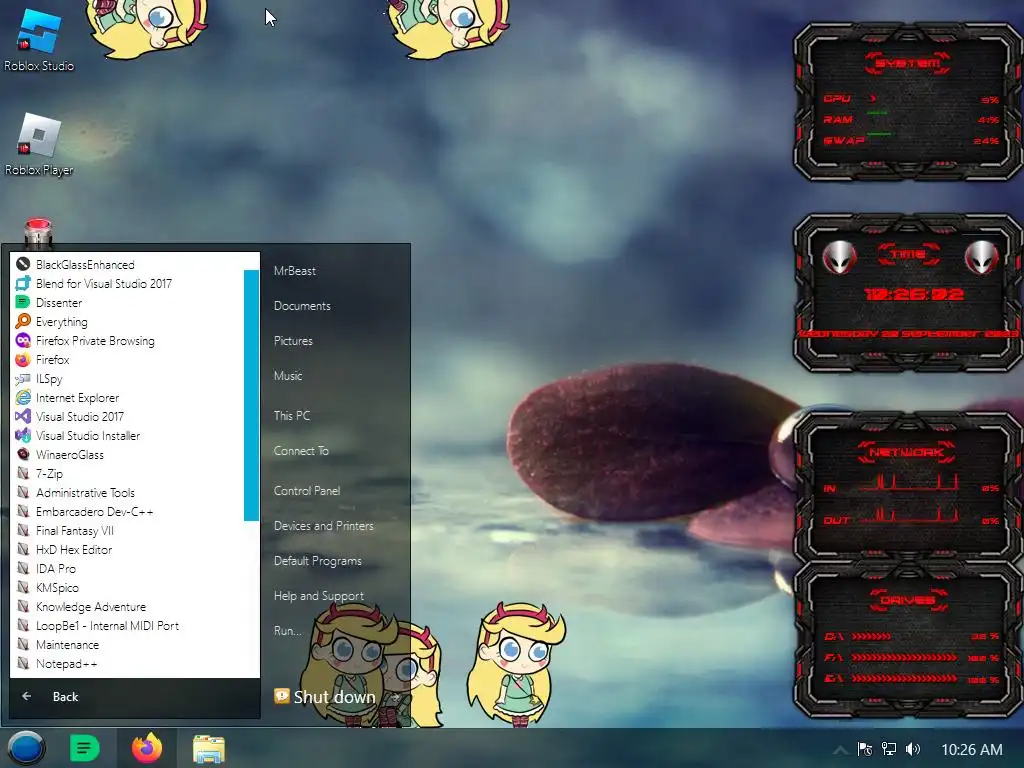Click the TIME clock desktop widget
1024x768 pixels.
coord(907,293)
